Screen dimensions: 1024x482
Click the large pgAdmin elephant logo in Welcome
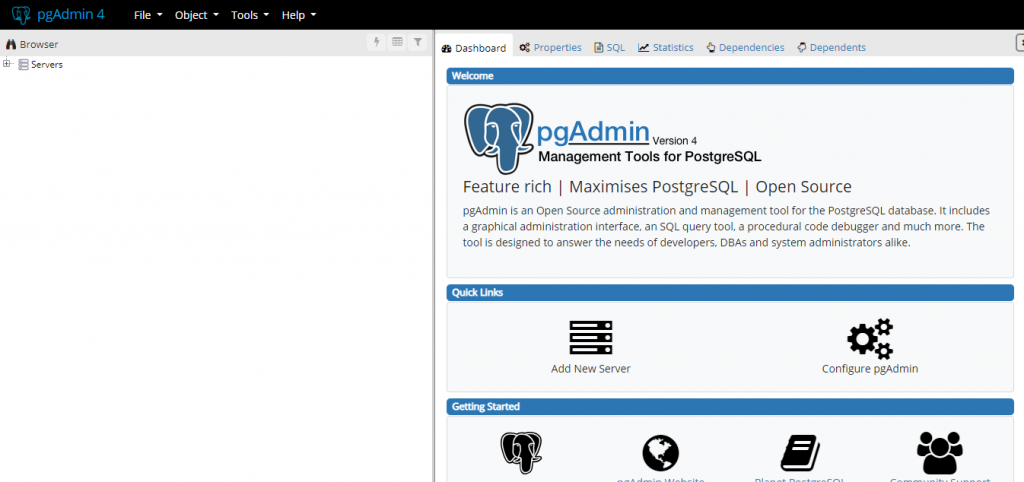(499, 138)
